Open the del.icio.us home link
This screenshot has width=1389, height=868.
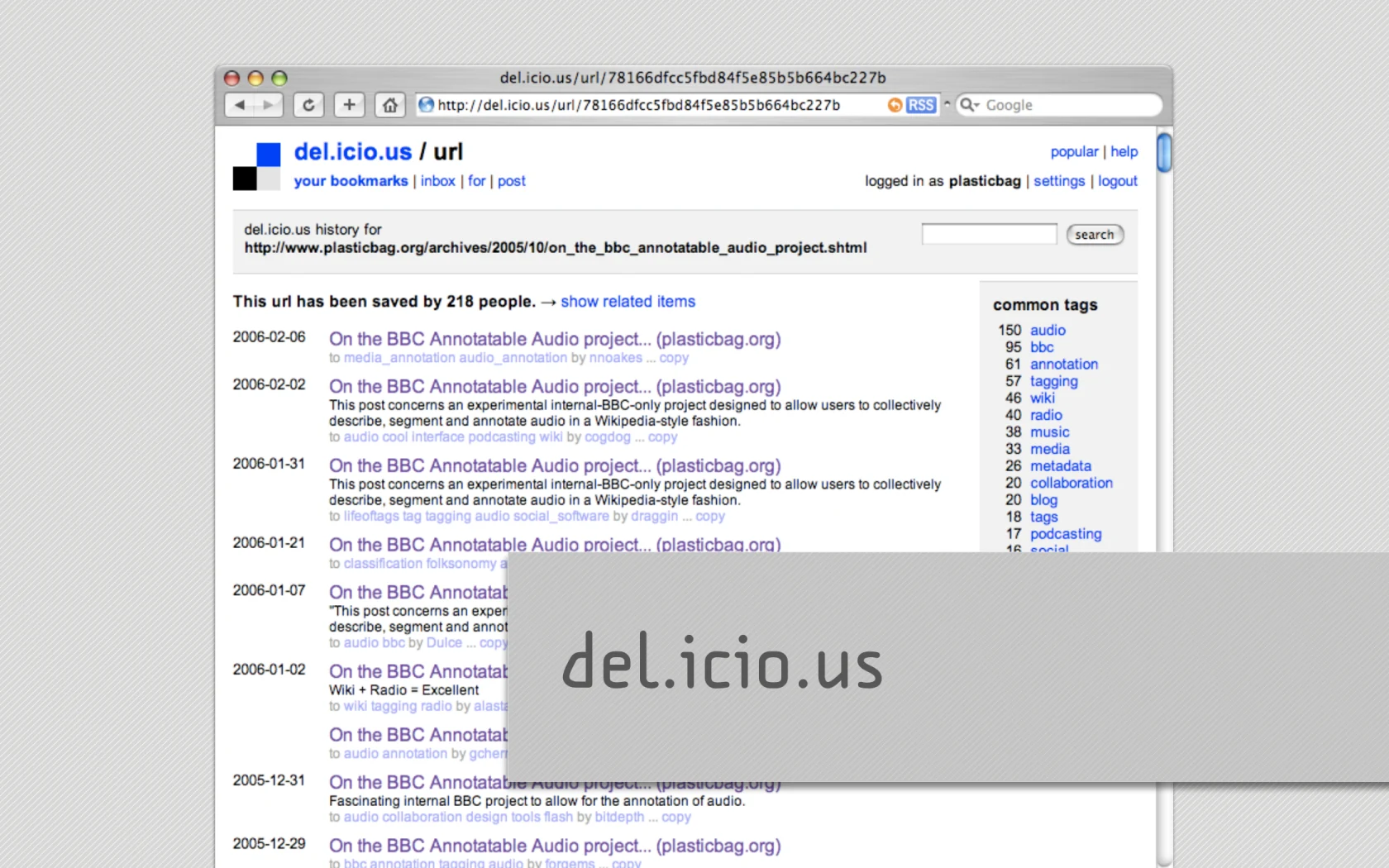353,152
